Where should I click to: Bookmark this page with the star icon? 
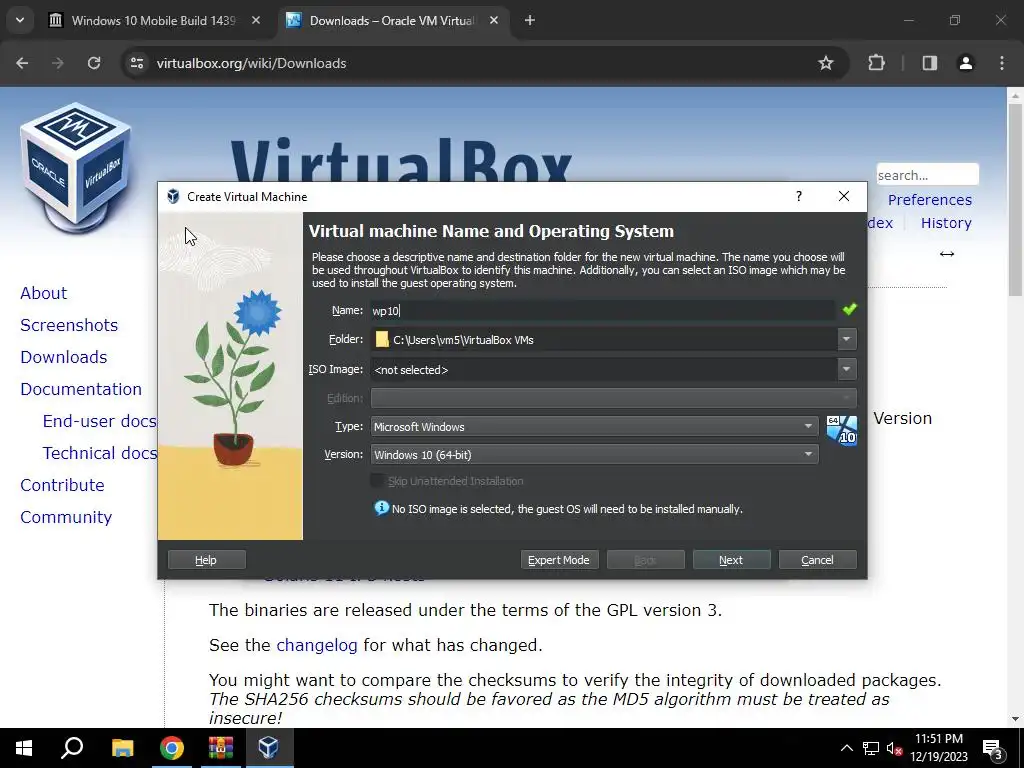825,63
